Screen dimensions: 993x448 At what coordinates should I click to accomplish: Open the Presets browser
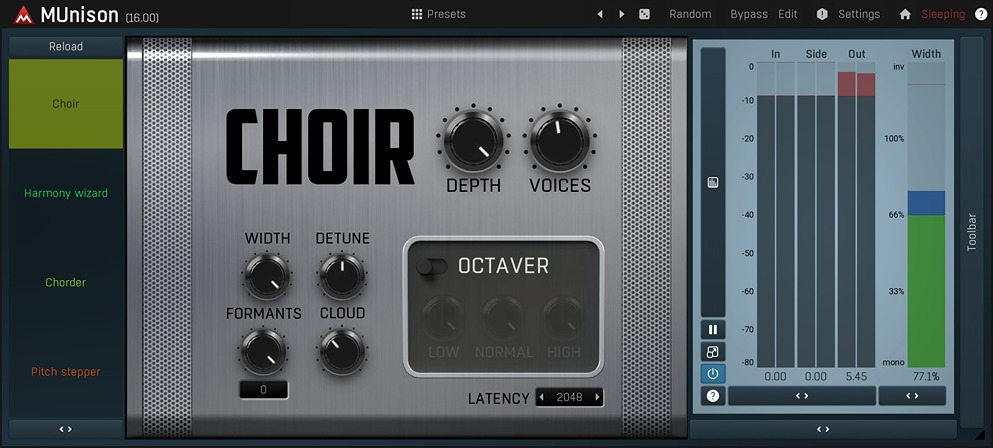pos(438,14)
